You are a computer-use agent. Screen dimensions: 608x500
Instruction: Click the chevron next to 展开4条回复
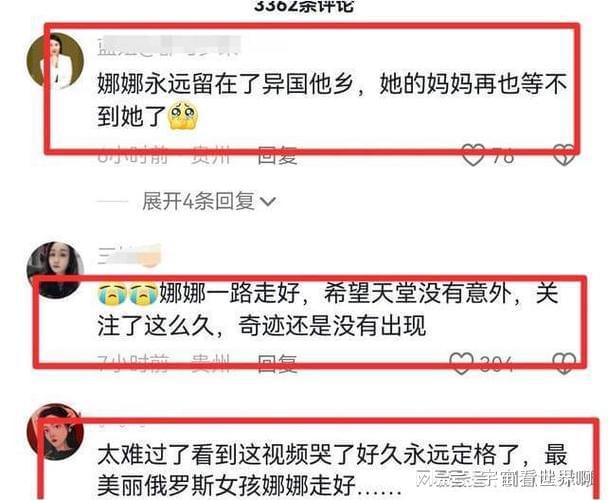coord(268,202)
